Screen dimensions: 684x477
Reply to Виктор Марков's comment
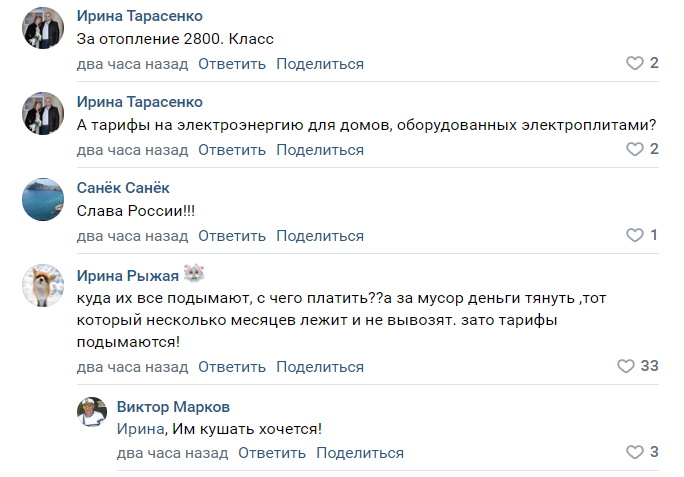point(272,453)
